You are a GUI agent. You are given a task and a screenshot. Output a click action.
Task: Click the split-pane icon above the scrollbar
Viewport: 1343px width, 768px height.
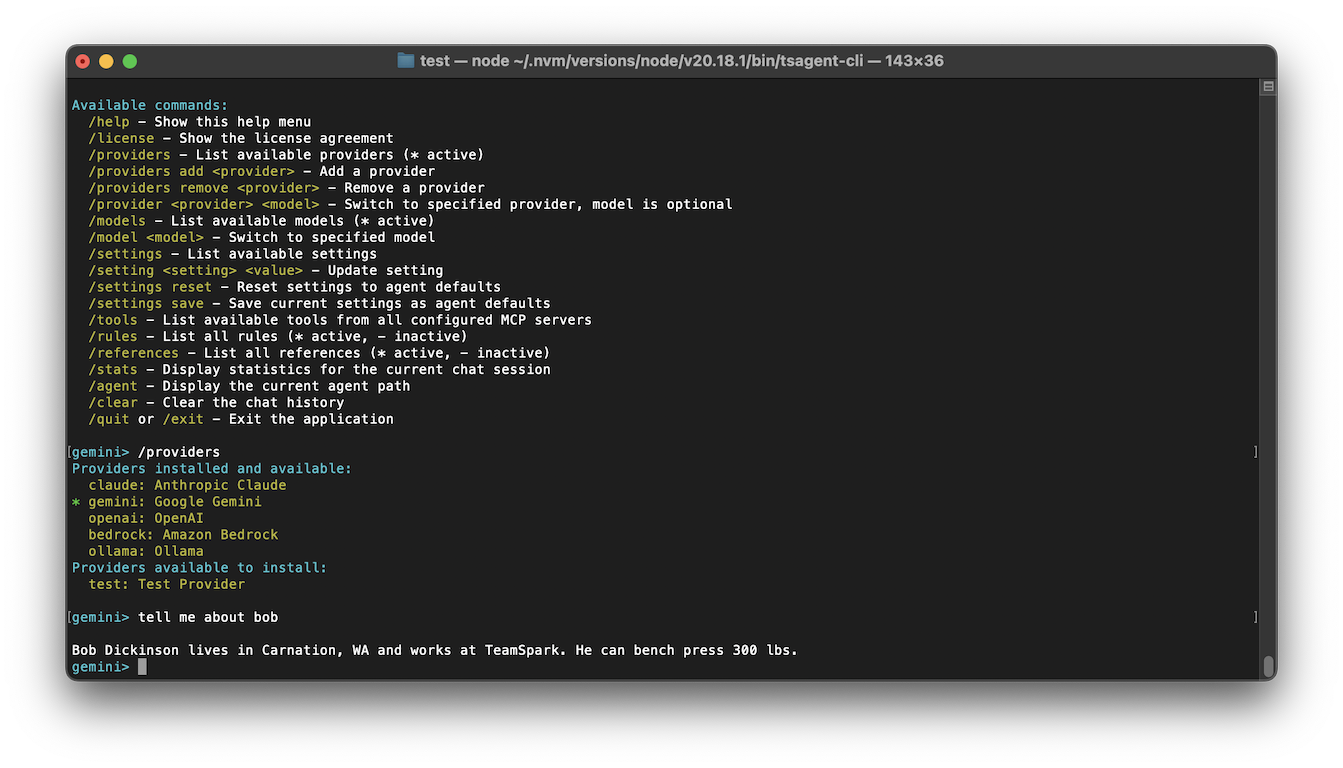click(x=1268, y=87)
